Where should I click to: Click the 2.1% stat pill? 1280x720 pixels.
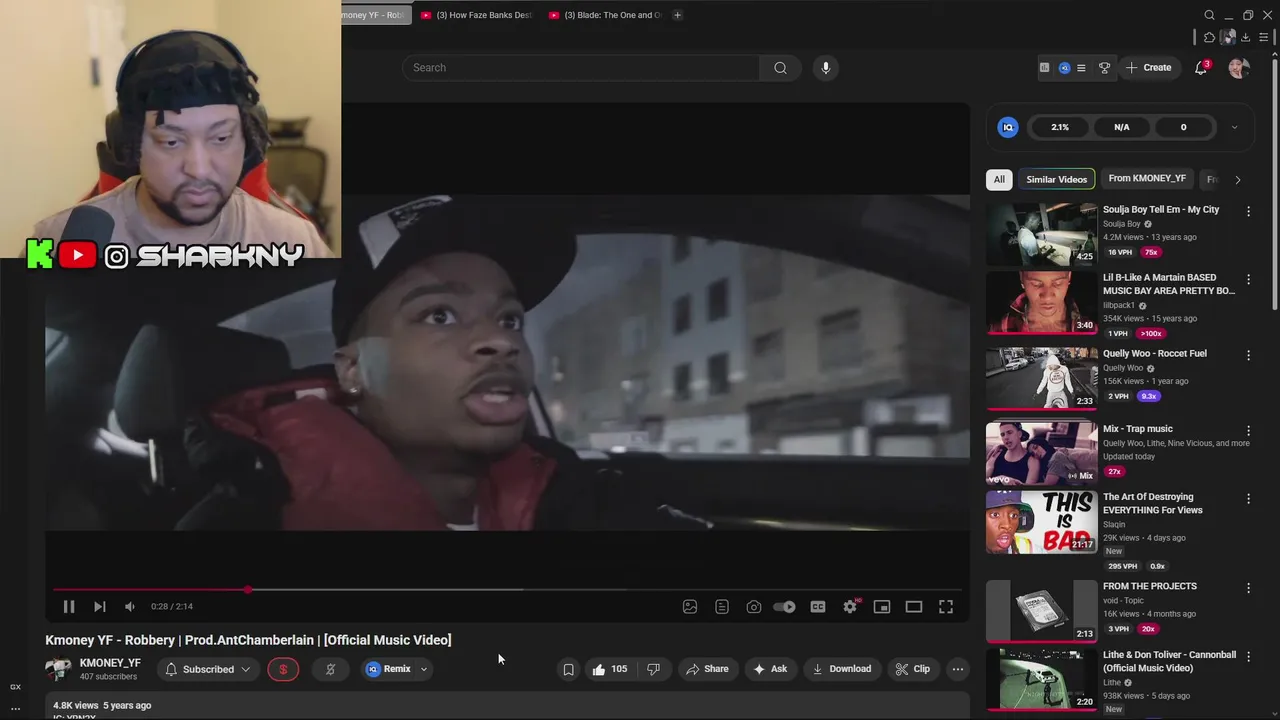[1060, 127]
